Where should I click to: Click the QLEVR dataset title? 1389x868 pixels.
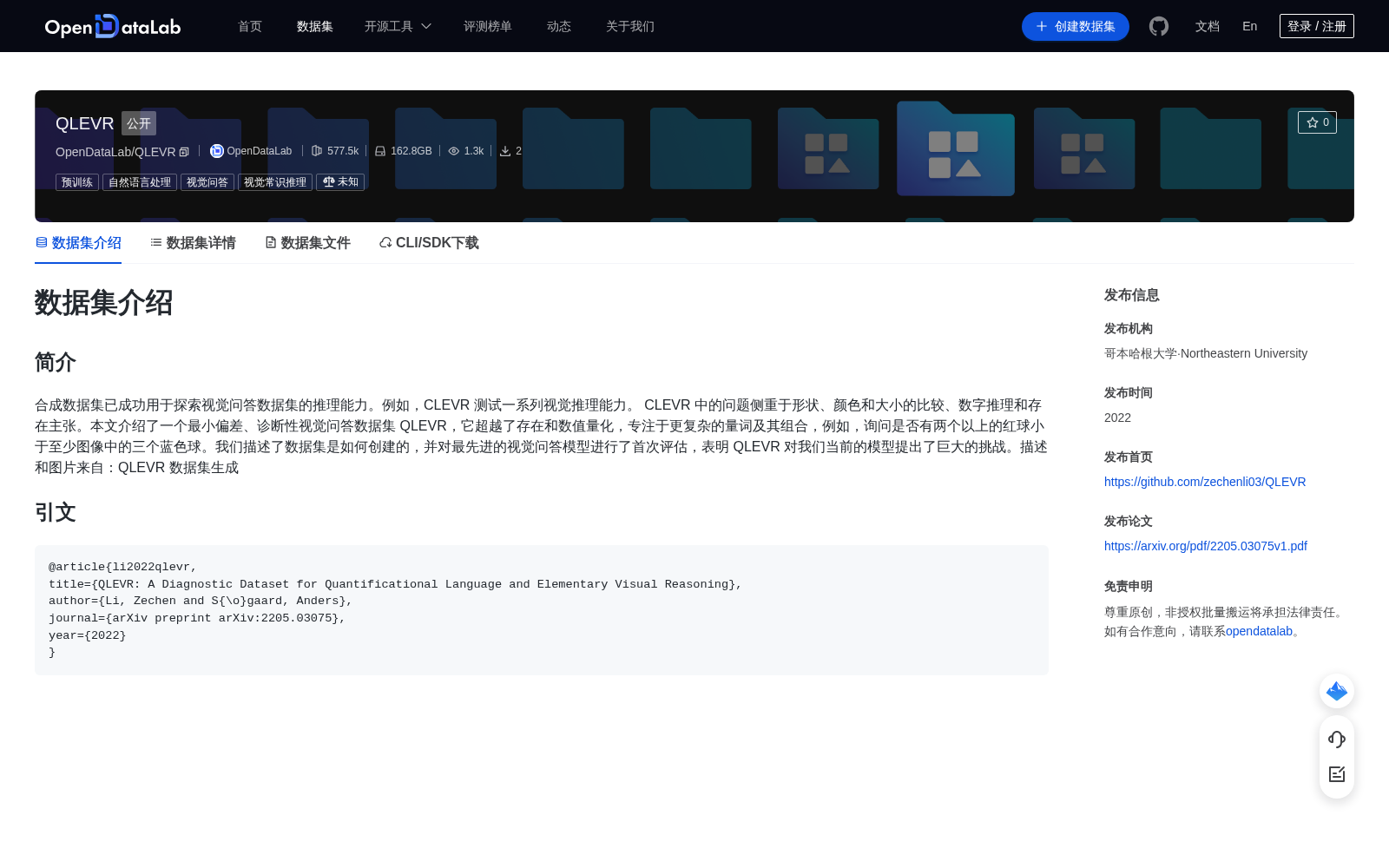(x=85, y=123)
